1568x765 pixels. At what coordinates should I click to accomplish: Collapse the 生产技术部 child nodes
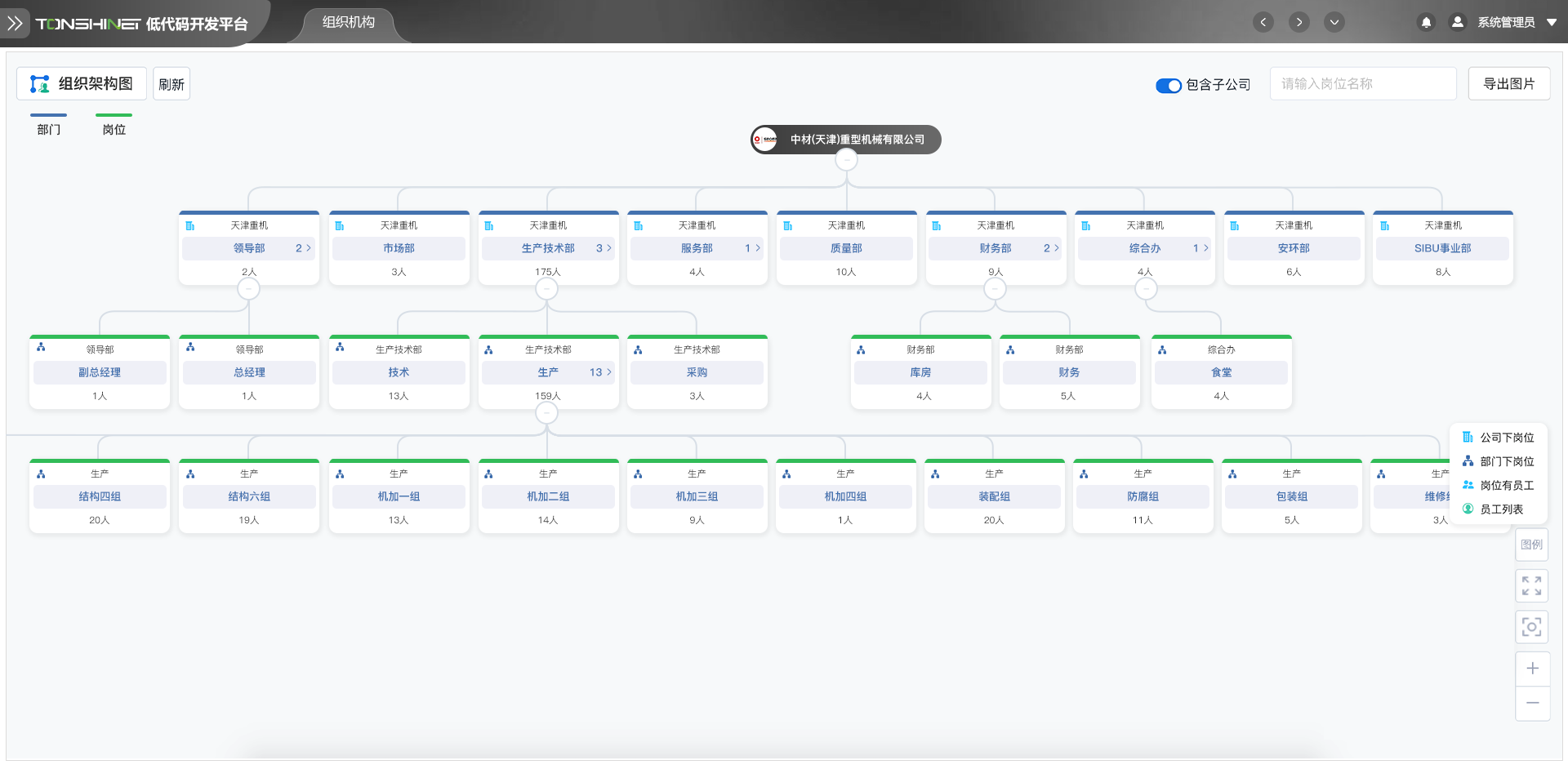[546, 289]
